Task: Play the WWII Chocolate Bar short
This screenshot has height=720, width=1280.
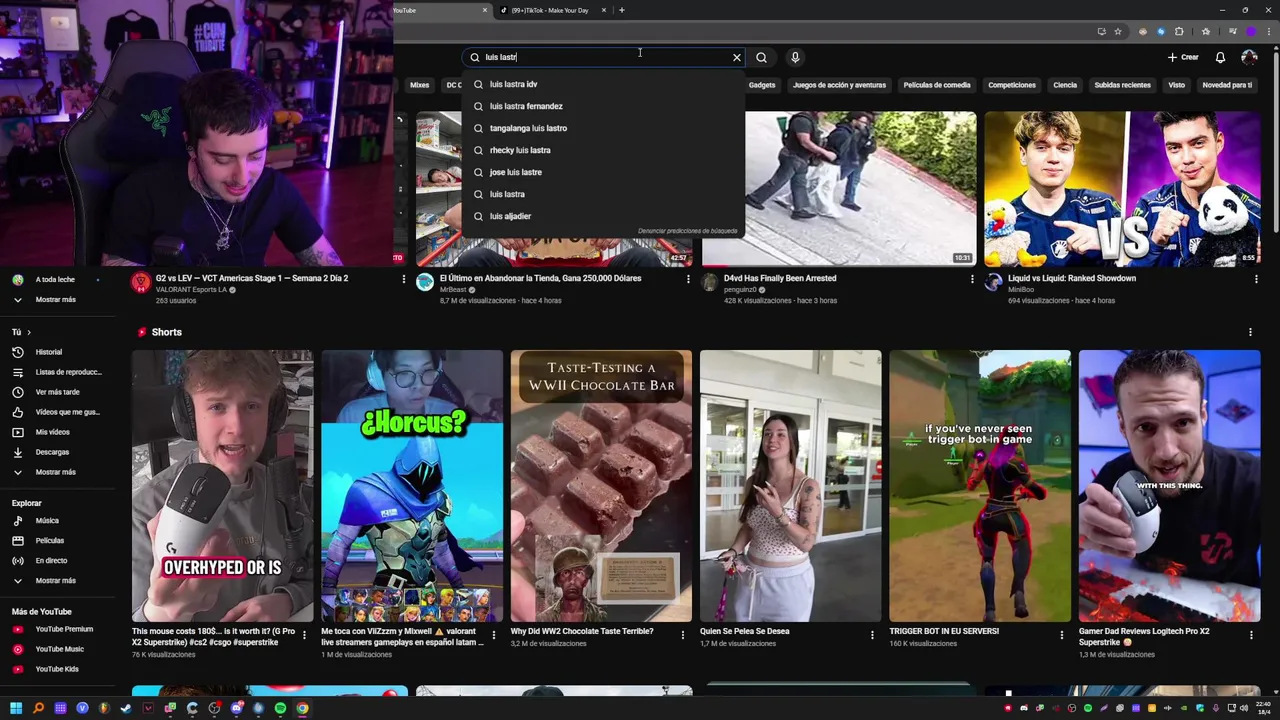Action: click(601, 486)
